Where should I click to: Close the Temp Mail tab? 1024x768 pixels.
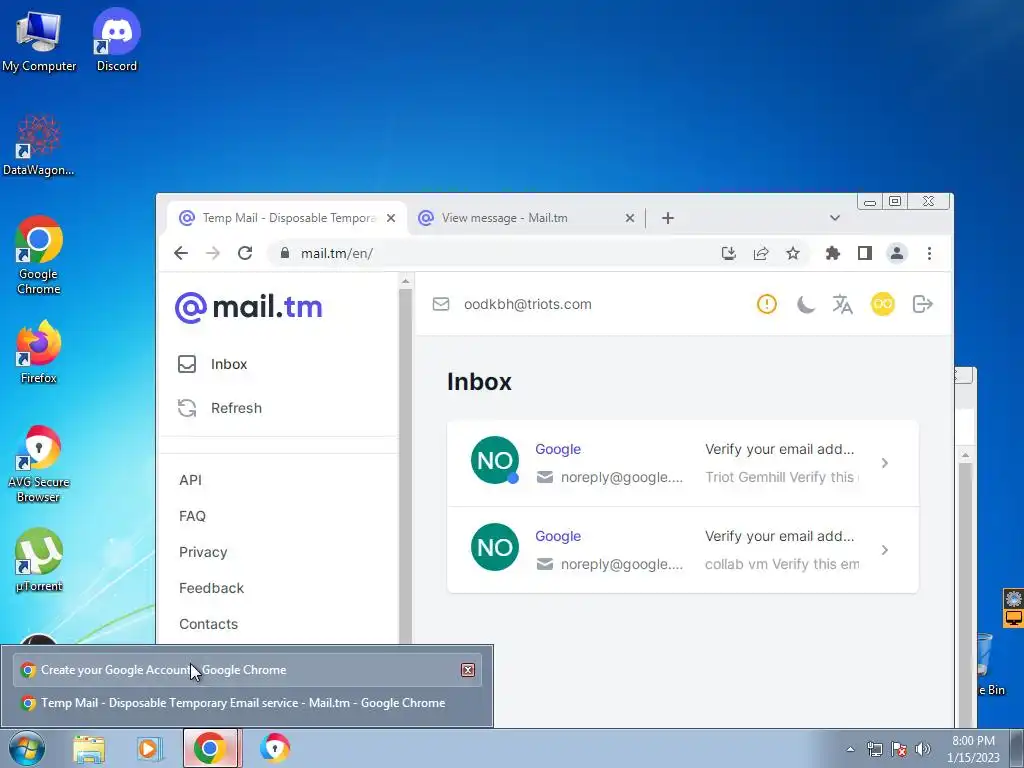391,218
